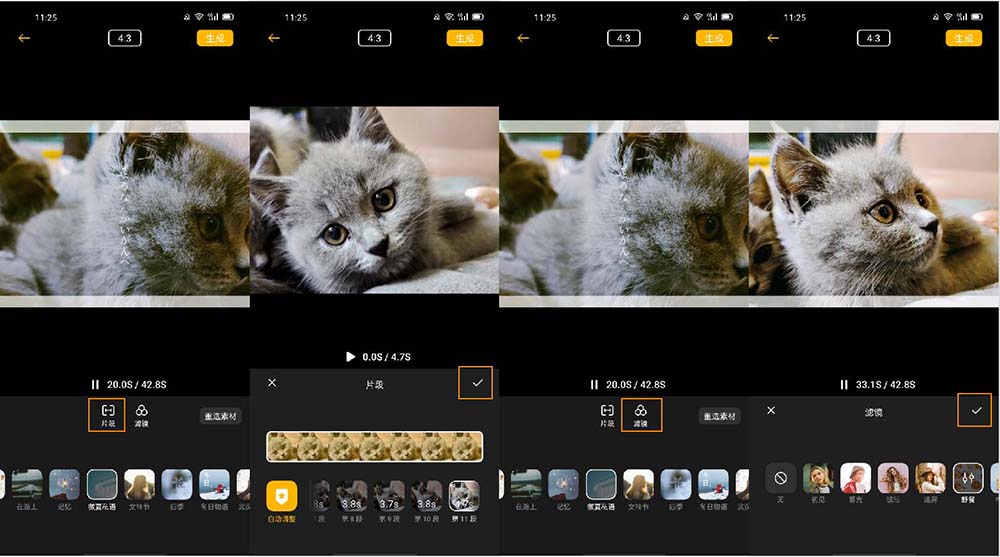The height and width of the screenshot is (557, 1000).
Task: Open 片段 clip tool on third screen
Action: coord(607,415)
